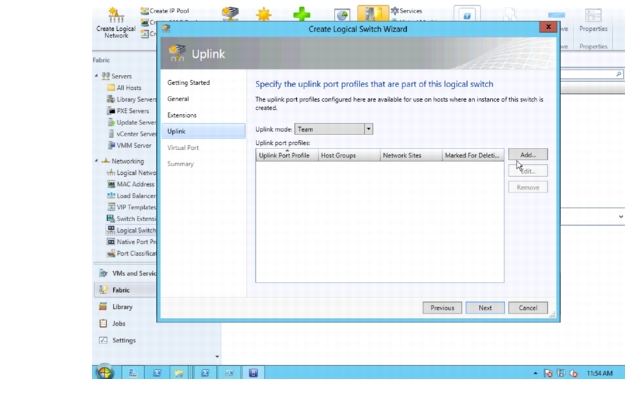
Task: Click the Cancel button
Action: (x=528, y=308)
